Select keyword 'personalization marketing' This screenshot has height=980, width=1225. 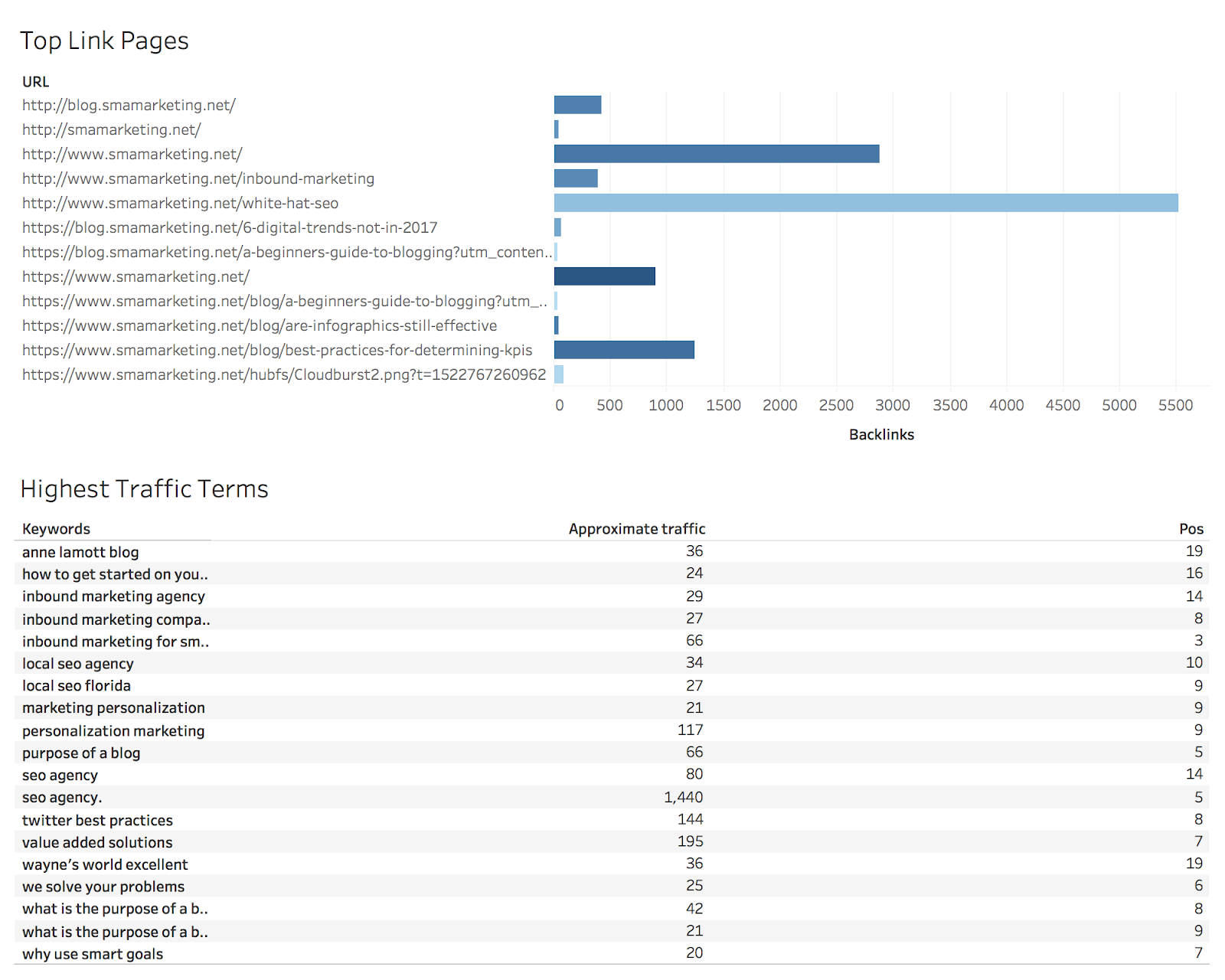coord(113,731)
